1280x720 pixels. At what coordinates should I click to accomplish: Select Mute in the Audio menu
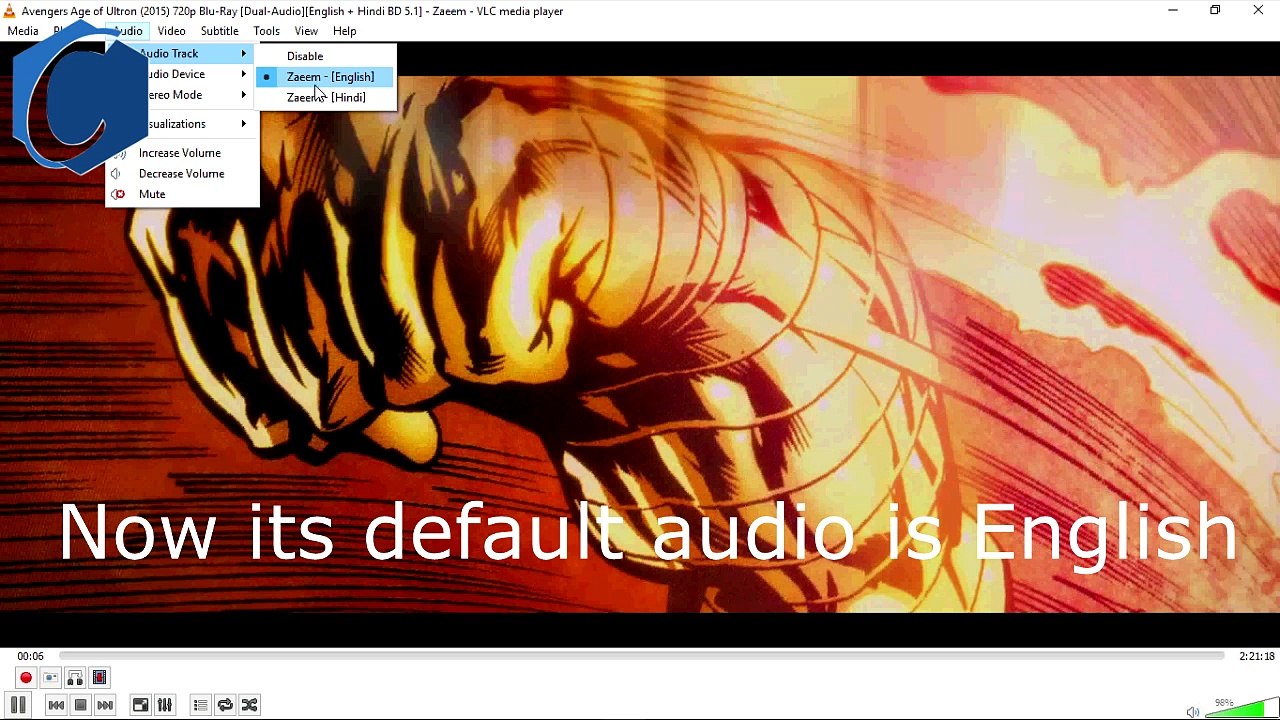click(181, 194)
